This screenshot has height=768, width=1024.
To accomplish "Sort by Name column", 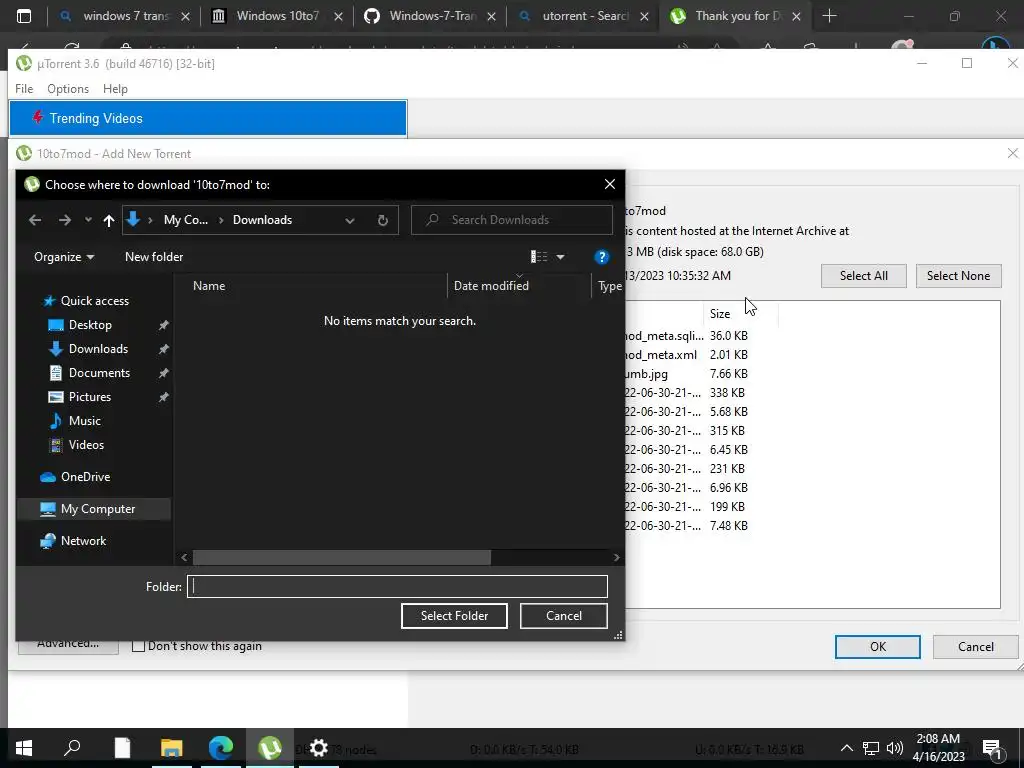I will [x=209, y=285].
